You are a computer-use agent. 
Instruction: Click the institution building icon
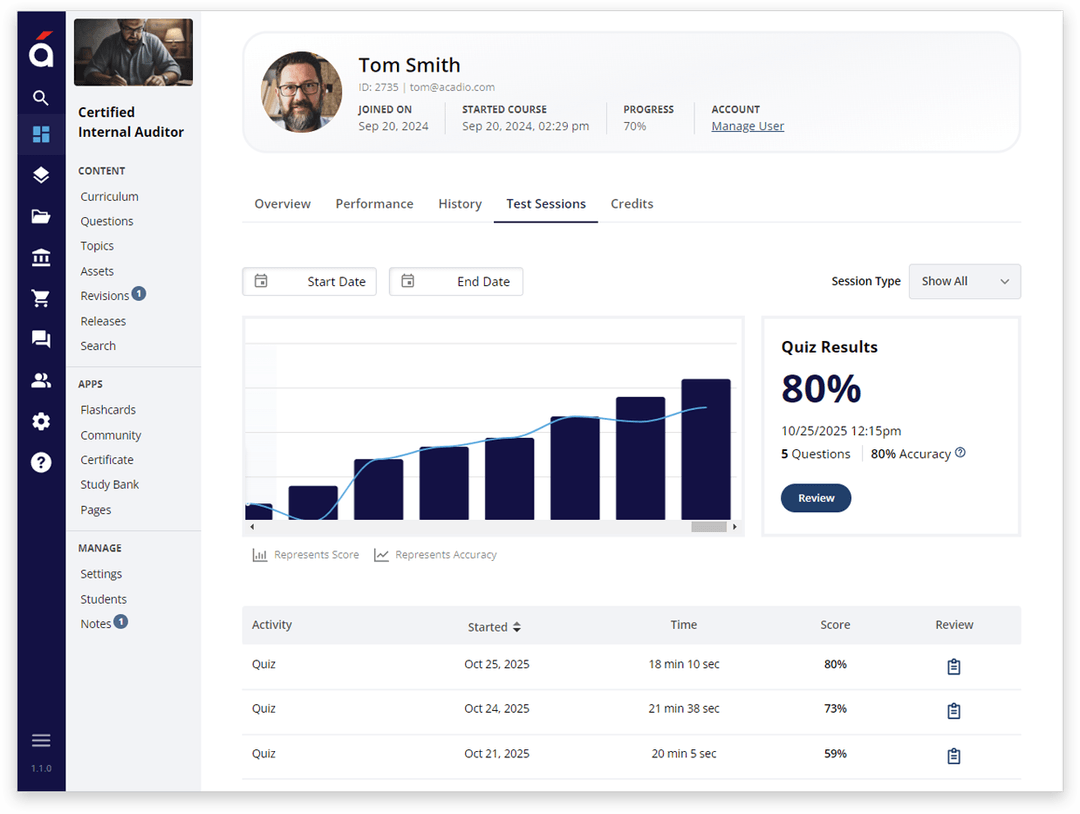point(41,258)
